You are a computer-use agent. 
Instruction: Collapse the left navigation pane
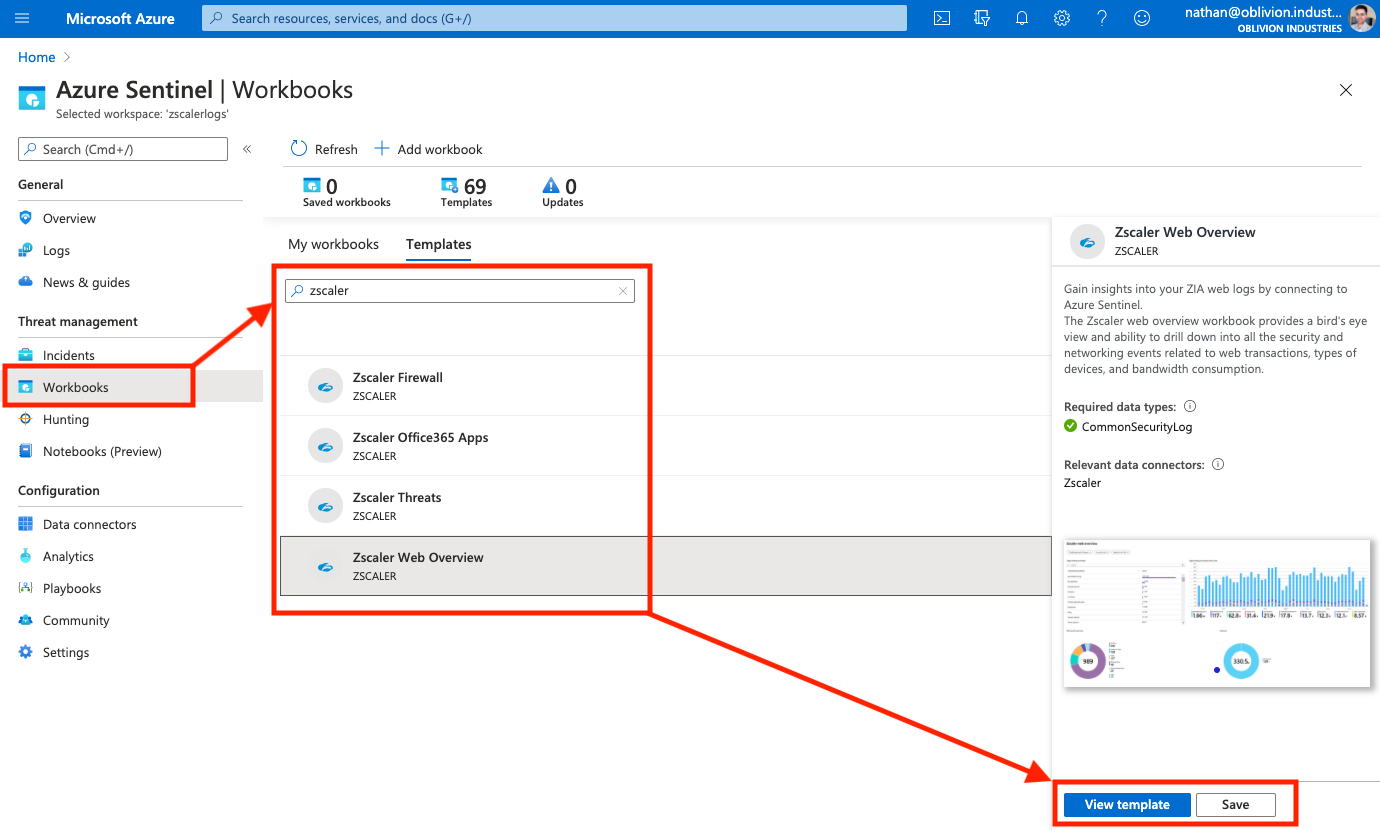point(247,149)
